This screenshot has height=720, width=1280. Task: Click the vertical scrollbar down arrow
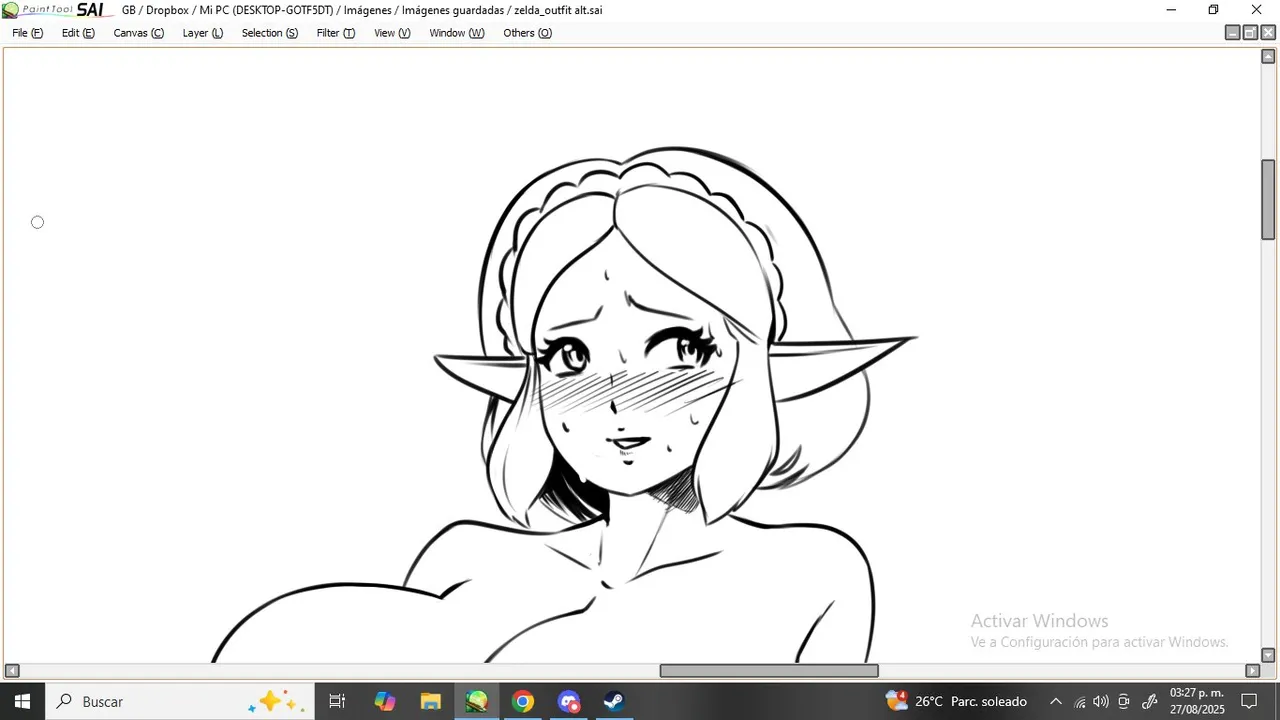pos(1268,655)
